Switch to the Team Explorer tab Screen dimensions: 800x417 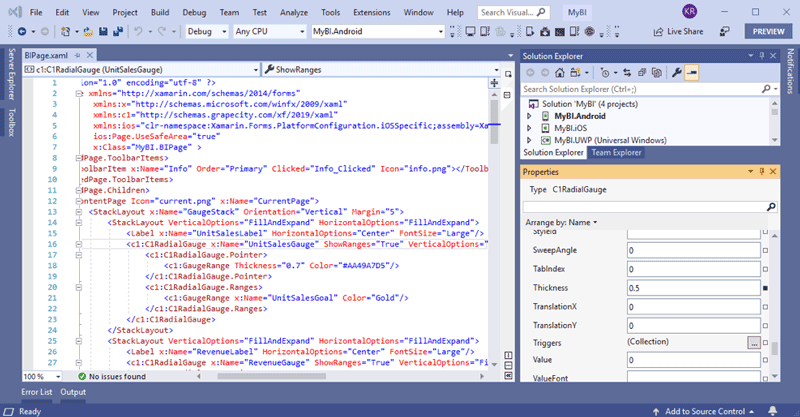click(616, 152)
